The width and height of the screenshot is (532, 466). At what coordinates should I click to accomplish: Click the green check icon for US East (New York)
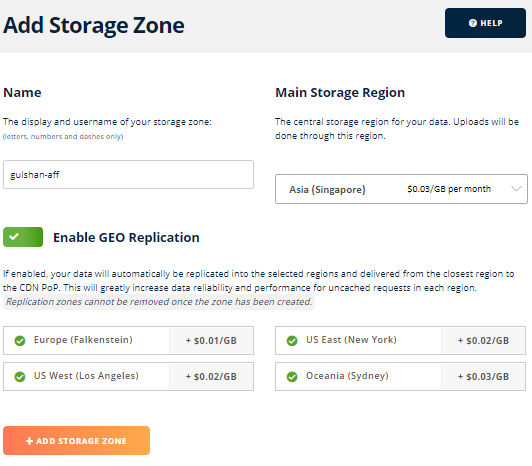[x=292, y=340]
